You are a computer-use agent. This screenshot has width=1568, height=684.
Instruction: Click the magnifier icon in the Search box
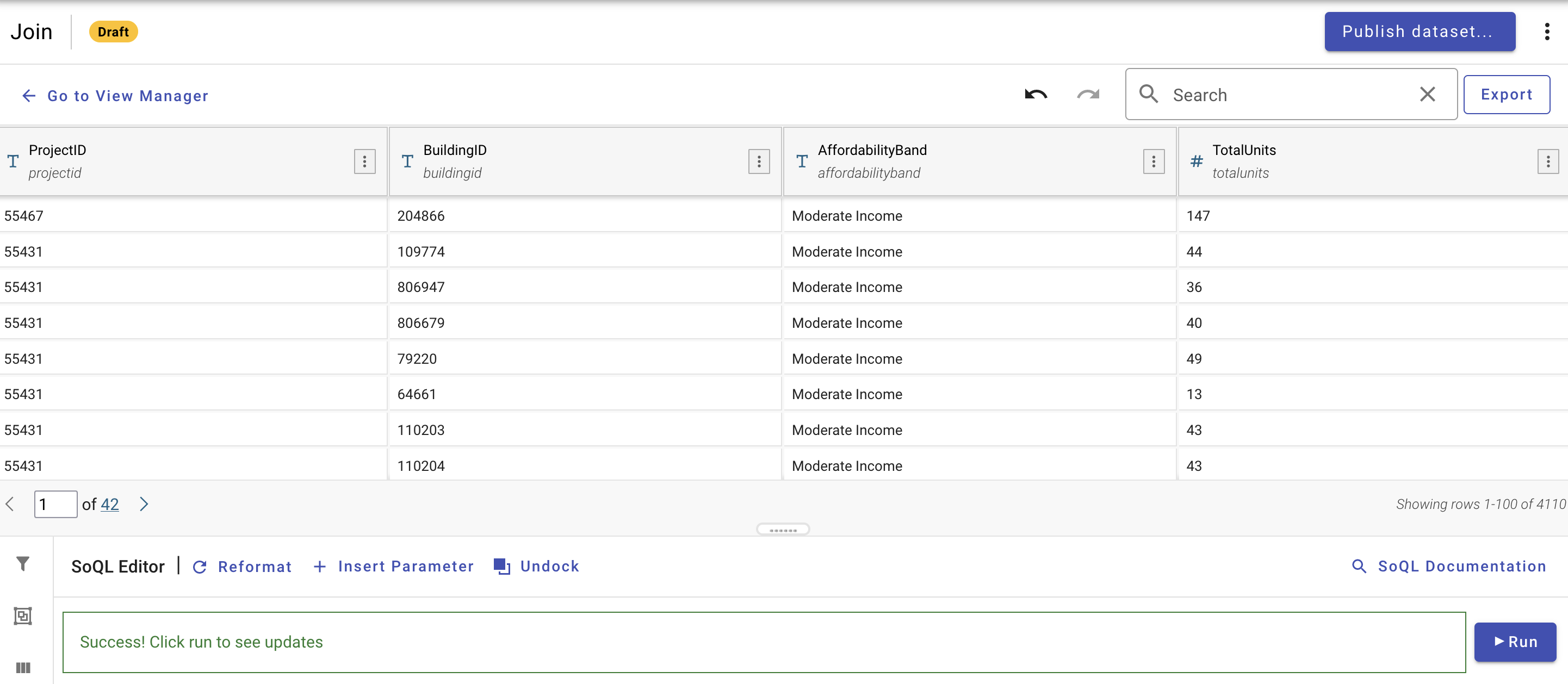(x=1149, y=94)
